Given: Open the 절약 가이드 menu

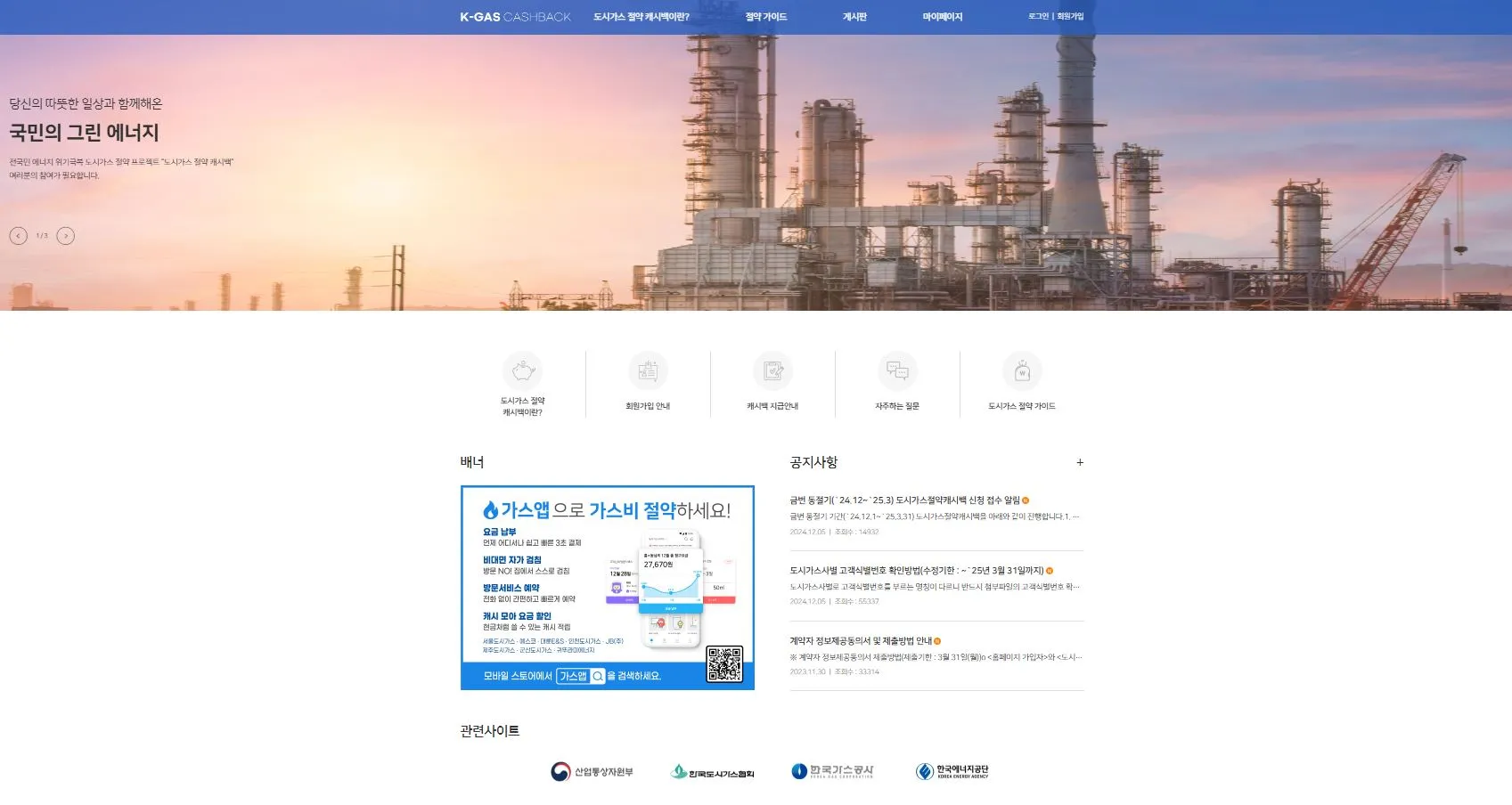Looking at the screenshot, I should 768,16.
